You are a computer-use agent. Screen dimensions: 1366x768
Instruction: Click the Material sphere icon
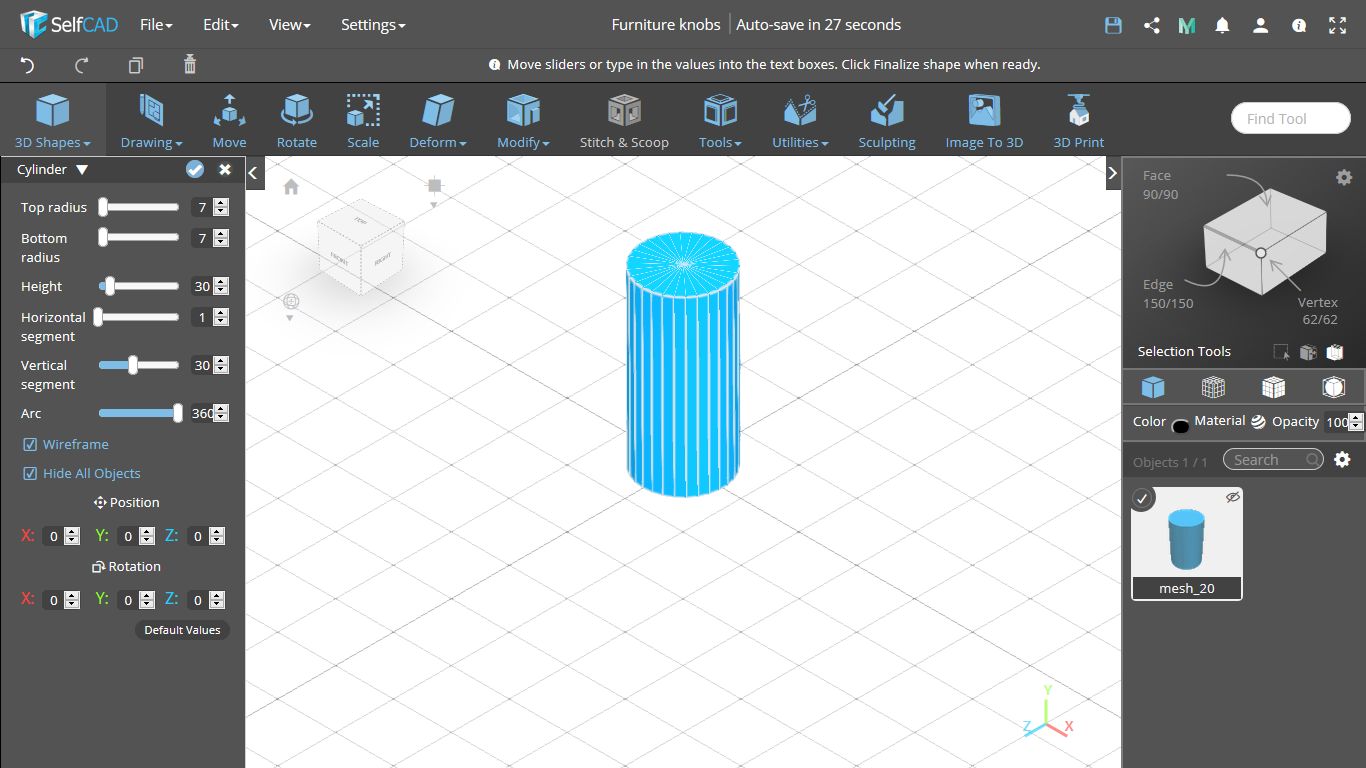(x=1258, y=422)
